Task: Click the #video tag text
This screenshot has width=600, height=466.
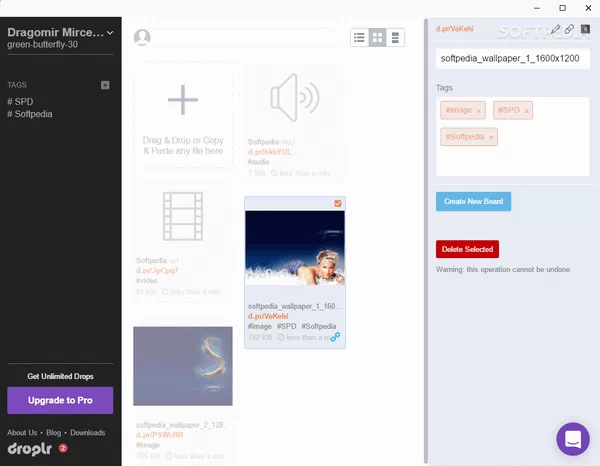Action: pyautogui.click(x=147, y=280)
